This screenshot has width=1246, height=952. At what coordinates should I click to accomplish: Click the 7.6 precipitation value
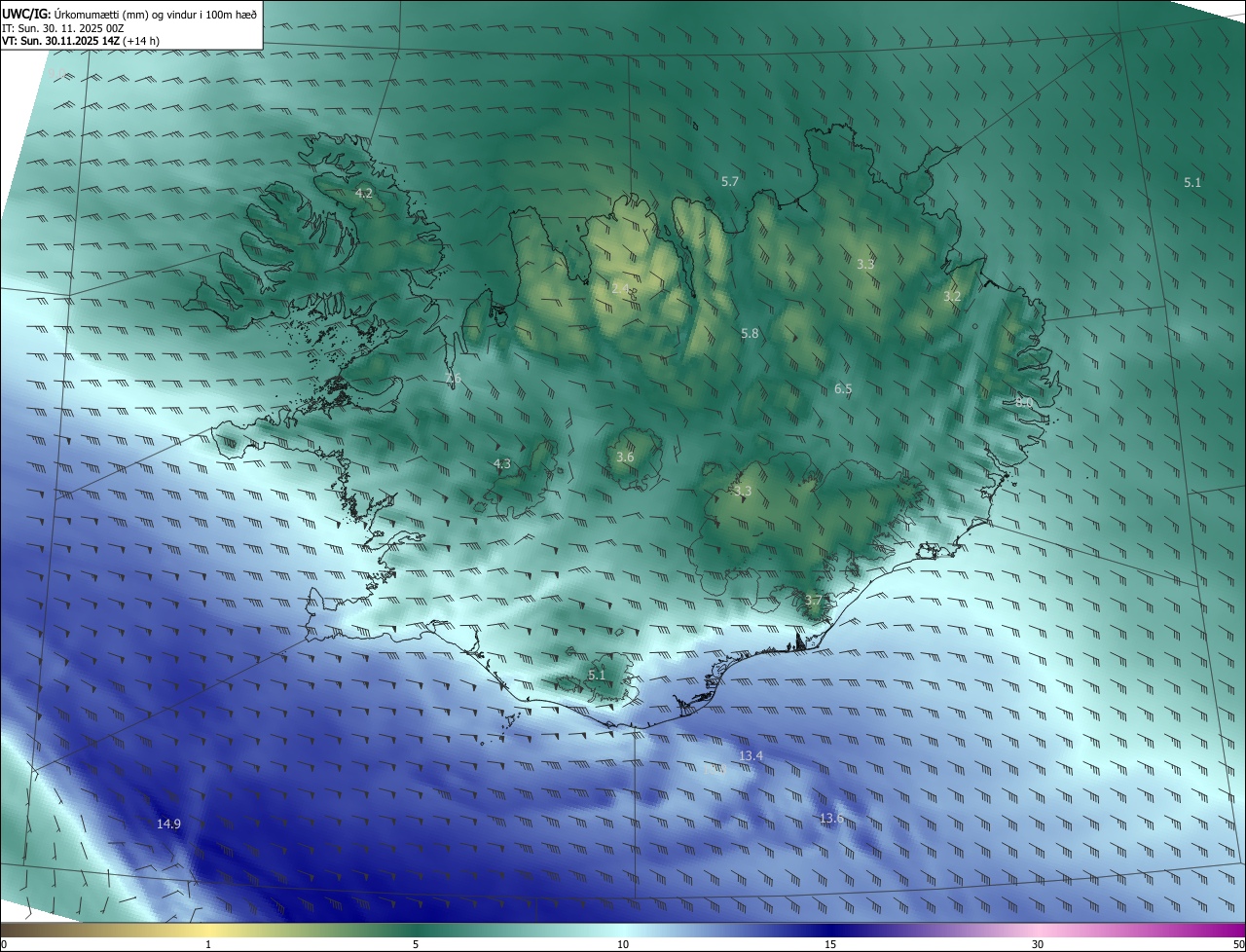pyautogui.click(x=453, y=378)
